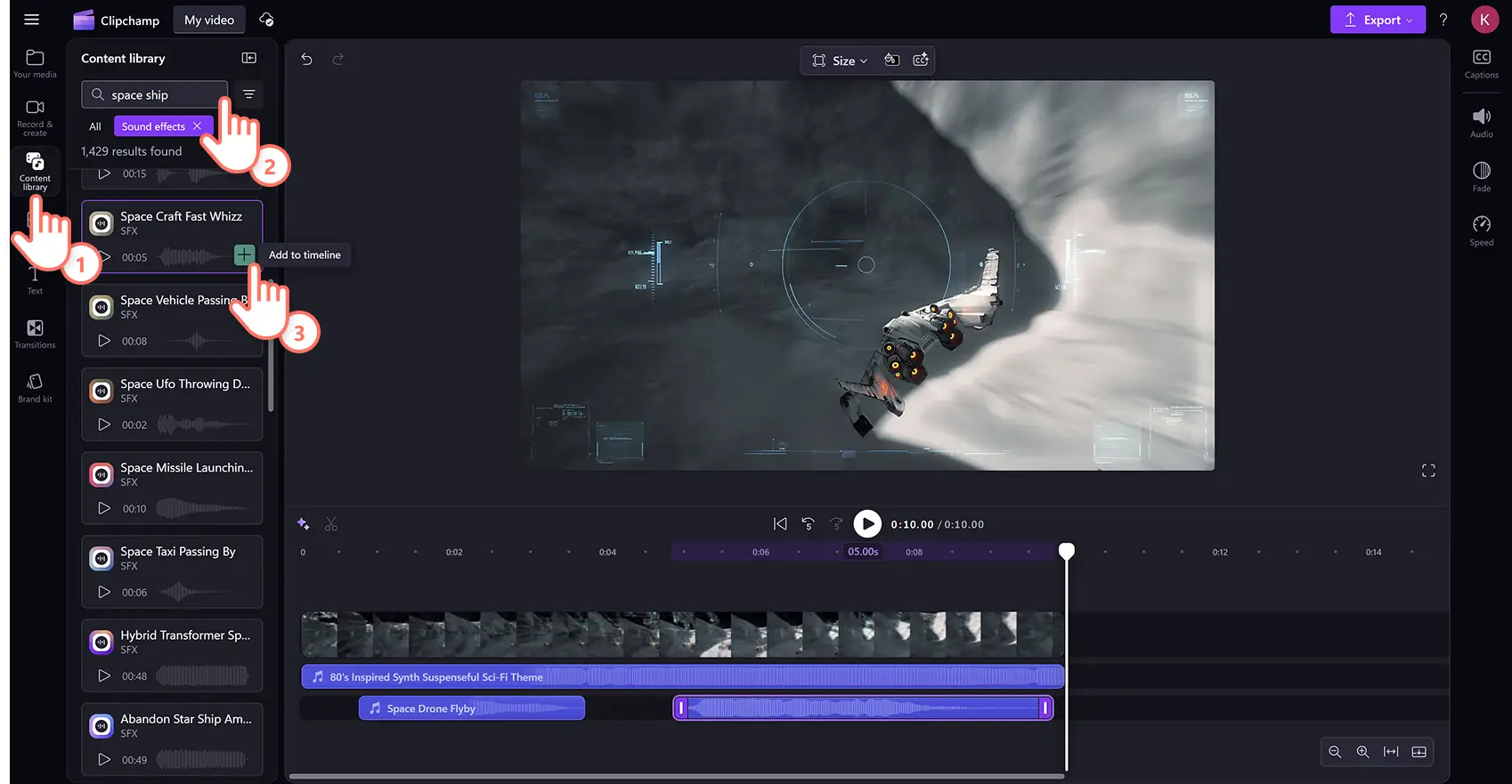1512x784 pixels.
Task: Open captions generator in preview toolbar
Action: point(921,60)
